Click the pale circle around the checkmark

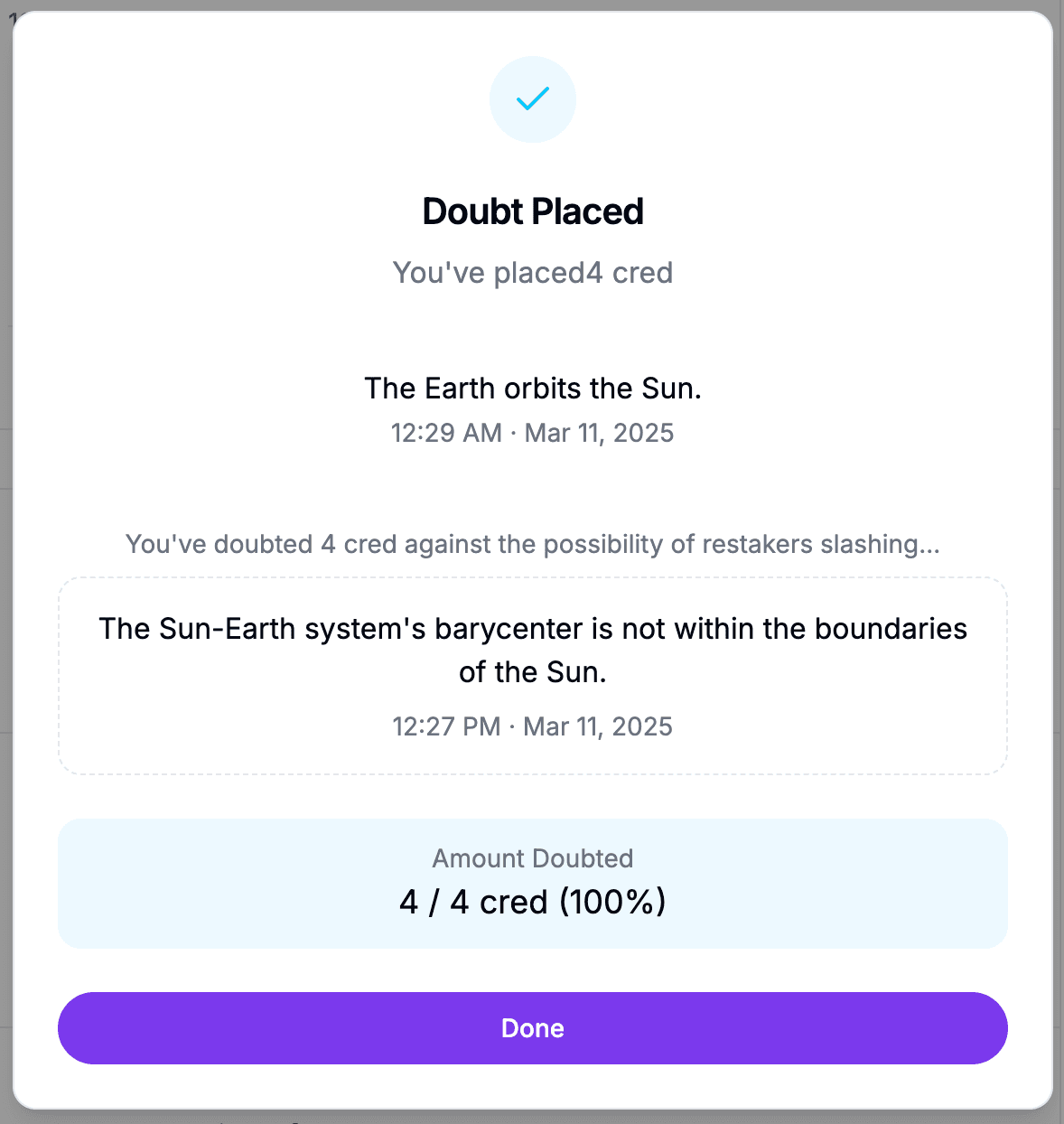click(x=533, y=99)
